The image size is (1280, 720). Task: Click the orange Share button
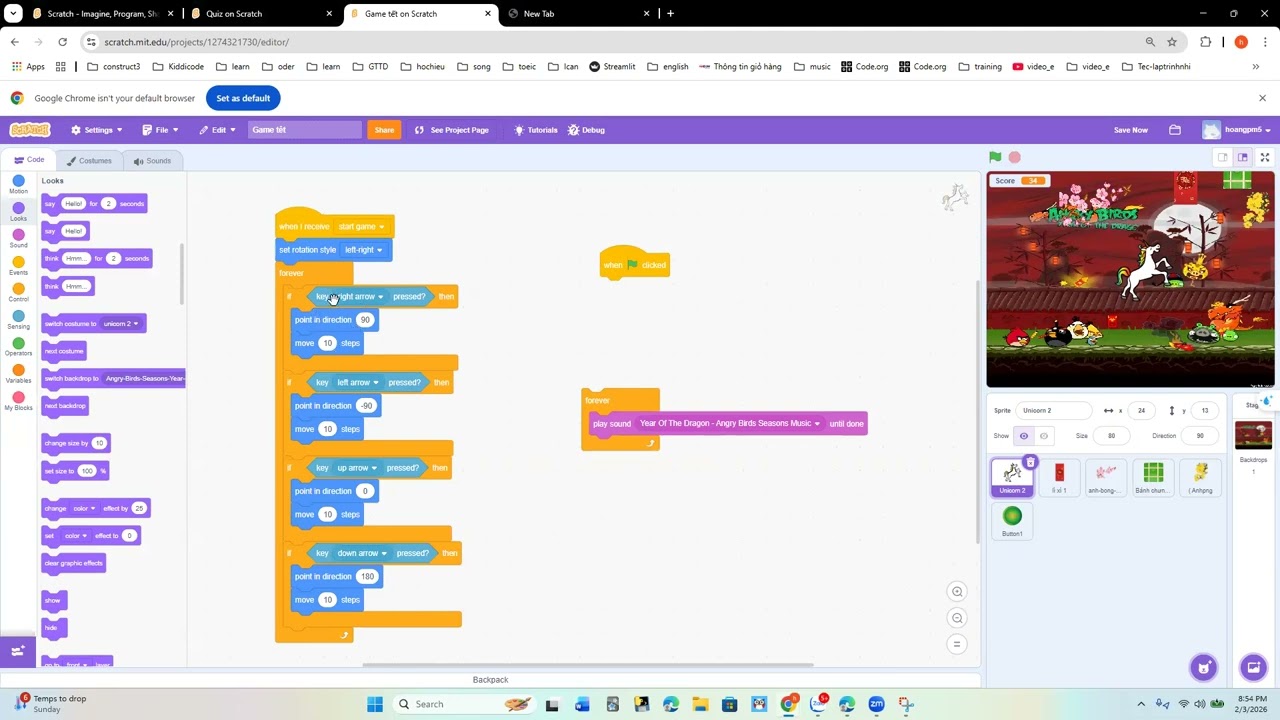384,130
